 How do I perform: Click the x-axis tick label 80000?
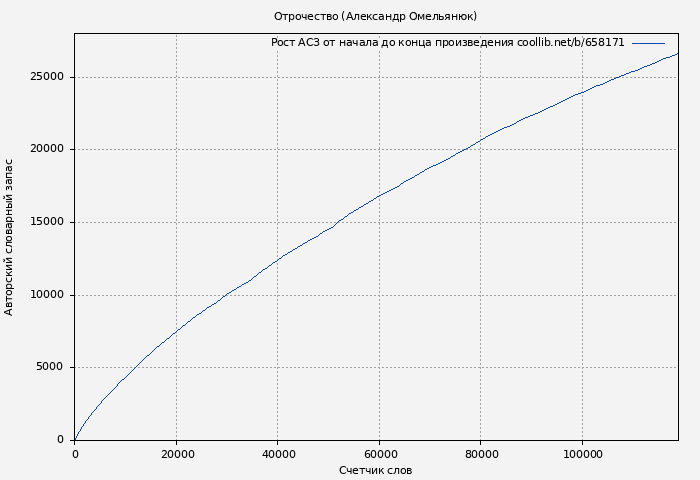(481, 454)
